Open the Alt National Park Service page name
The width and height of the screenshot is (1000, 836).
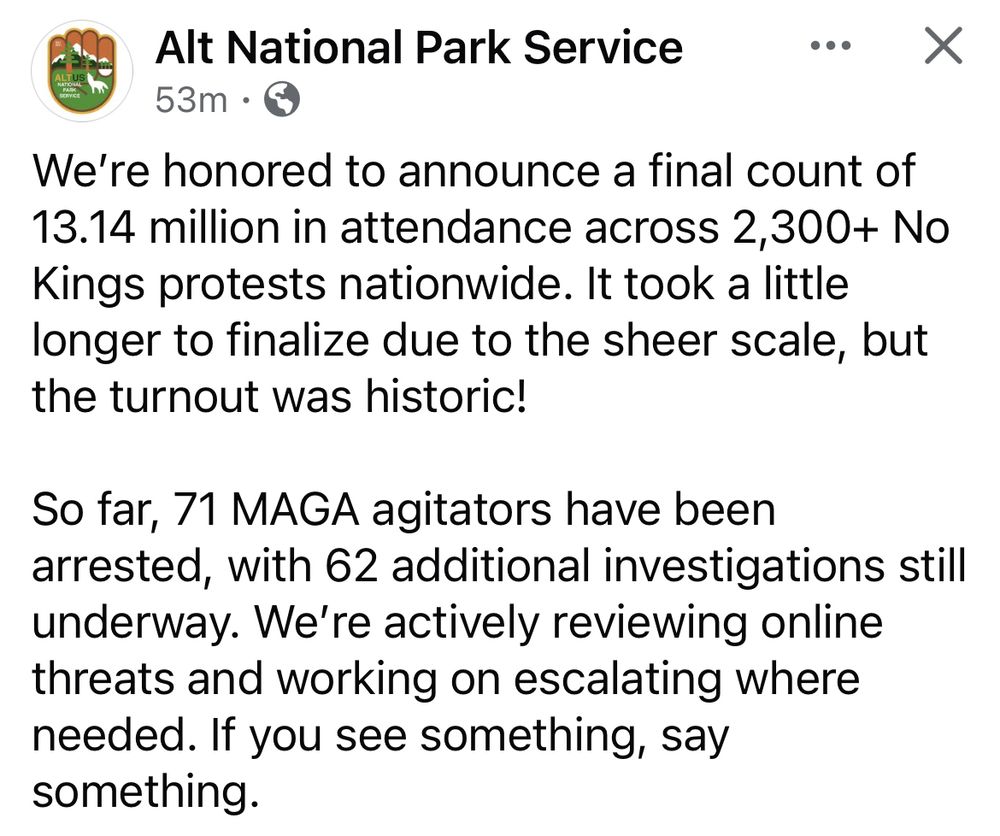click(x=419, y=47)
